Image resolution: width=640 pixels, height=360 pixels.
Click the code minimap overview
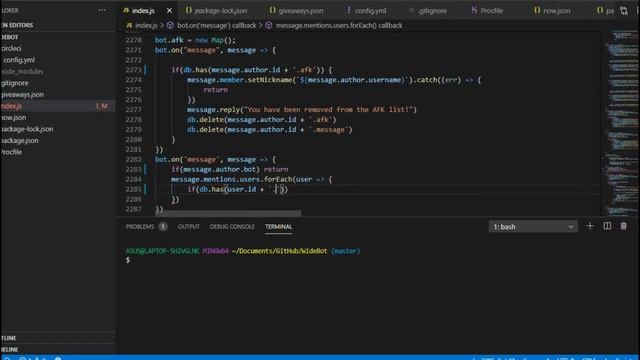(621, 122)
